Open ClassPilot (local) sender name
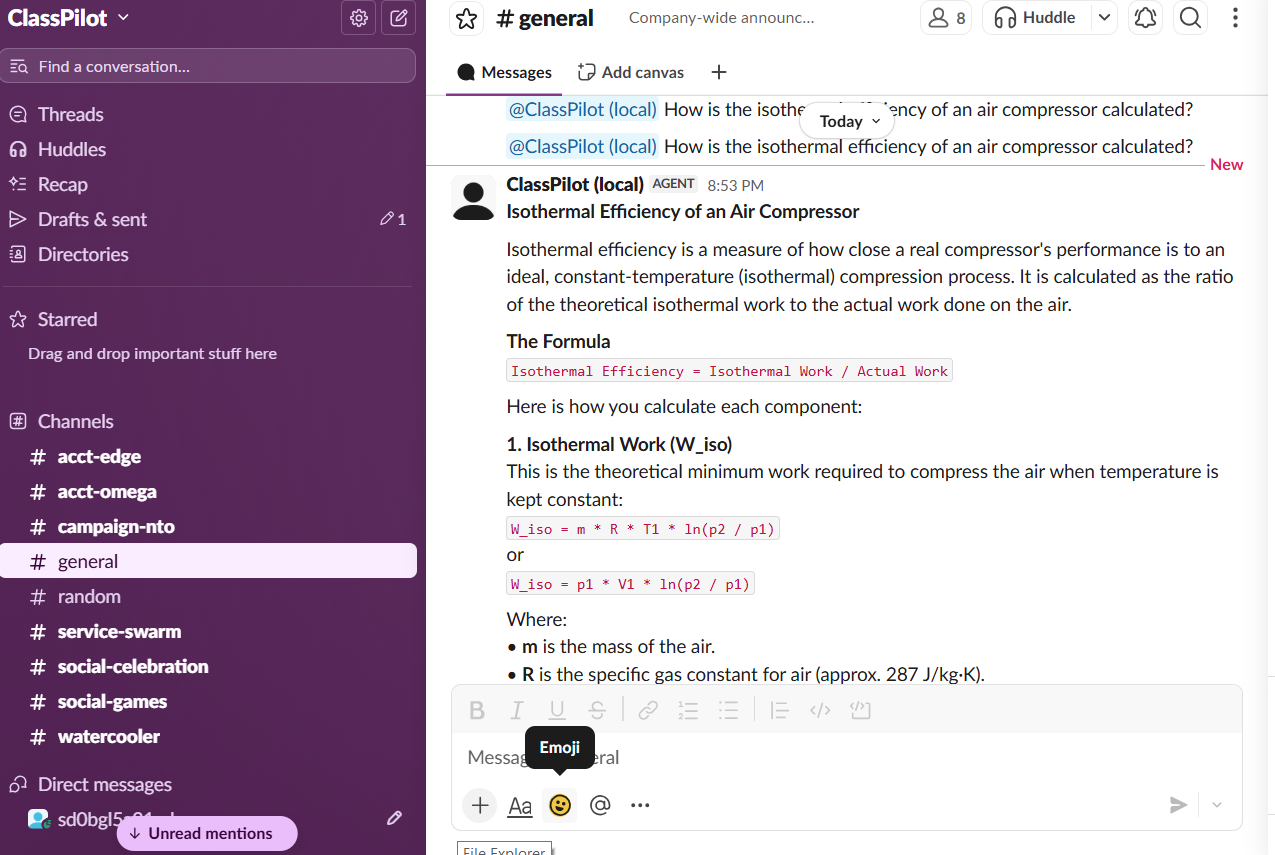1275x855 pixels. tap(575, 184)
